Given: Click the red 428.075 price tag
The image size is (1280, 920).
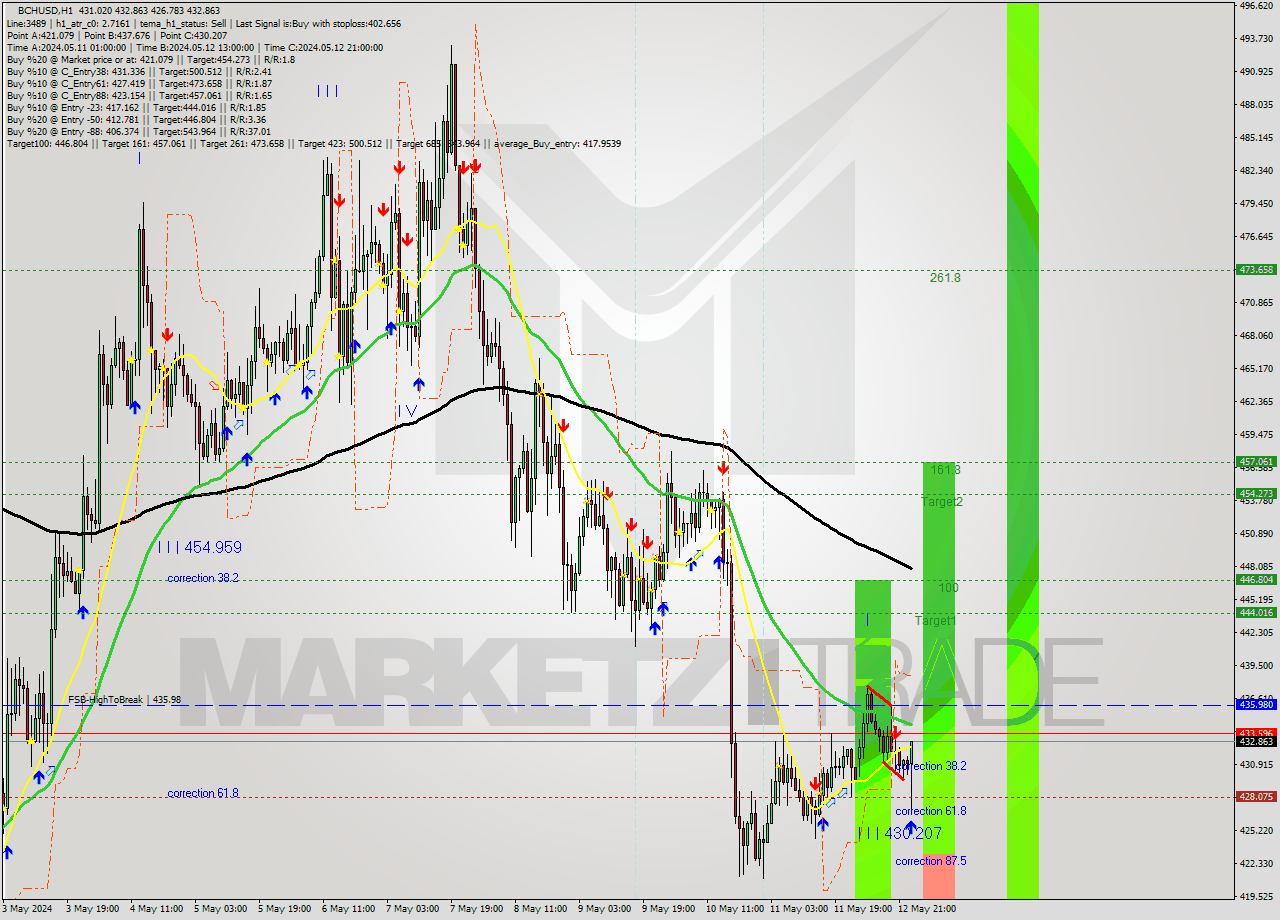Looking at the screenshot, I should 1256,797.
